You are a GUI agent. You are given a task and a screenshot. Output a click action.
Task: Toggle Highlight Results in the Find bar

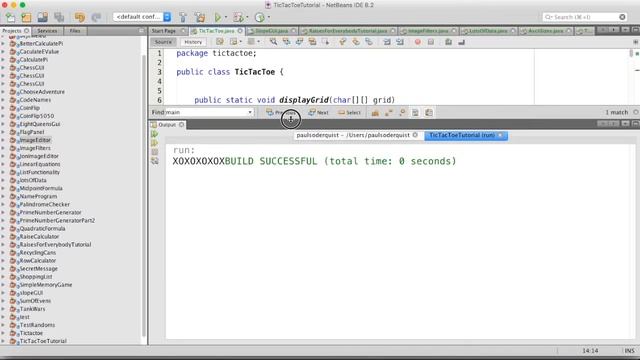coord(415,113)
